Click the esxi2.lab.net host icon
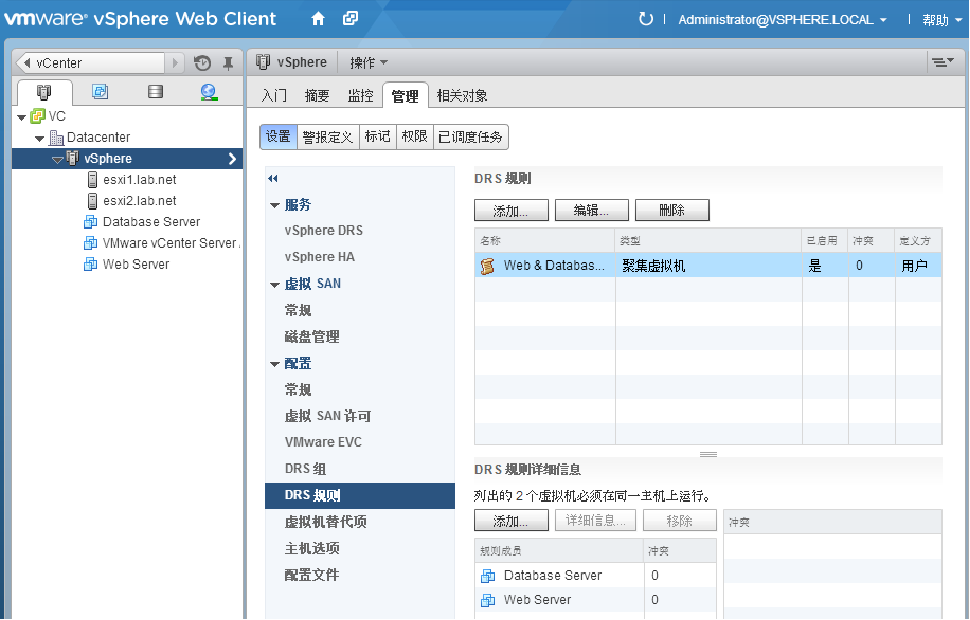970x620 pixels. coord(92,200)
